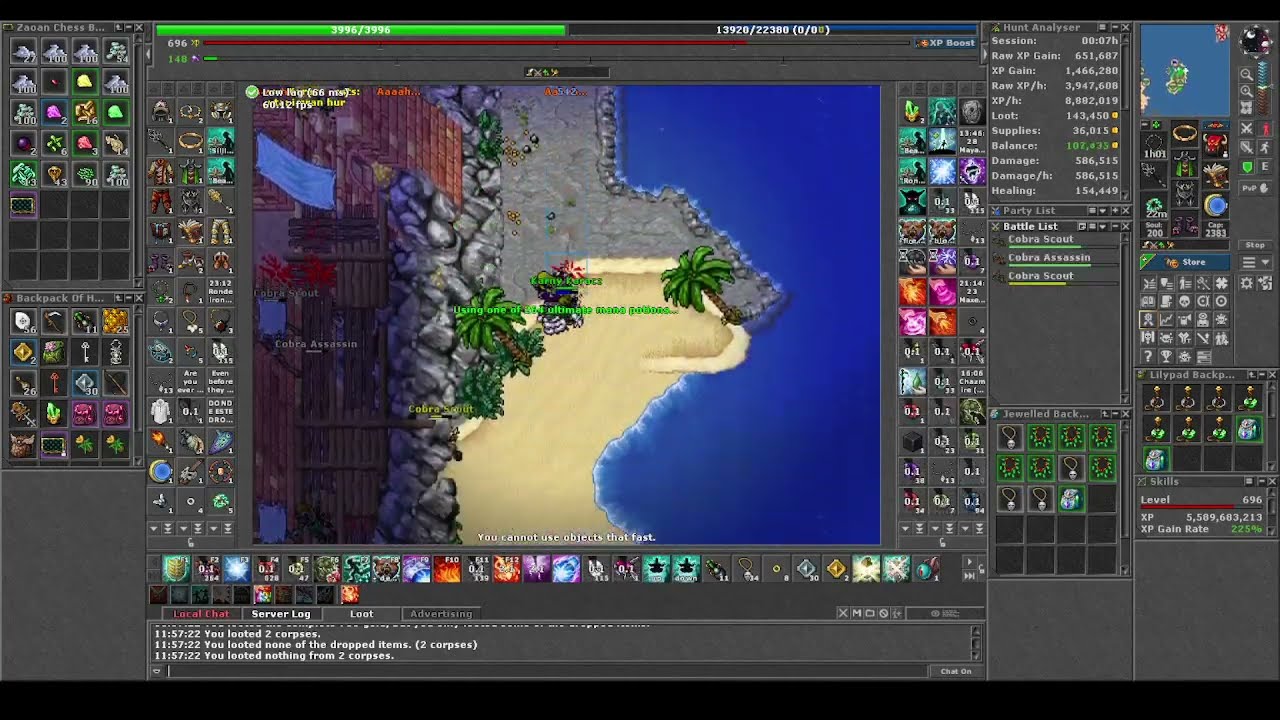The image size is (1280, 720).
Task: Zoom in the minimap
Action: (1246, 91)
